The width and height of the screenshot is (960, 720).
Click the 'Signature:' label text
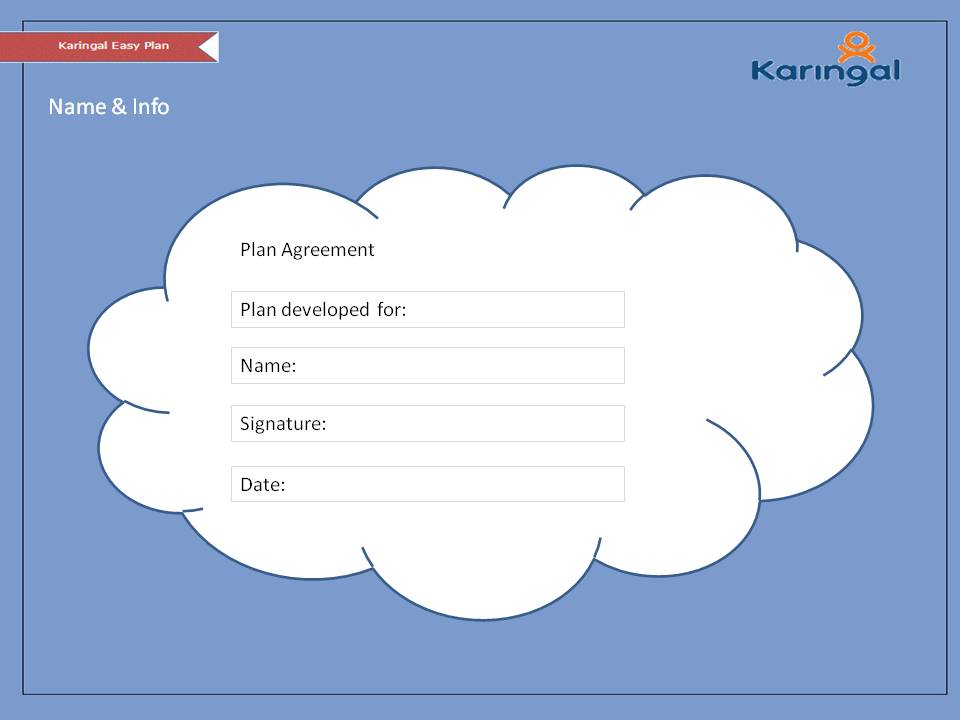point(283,424)
